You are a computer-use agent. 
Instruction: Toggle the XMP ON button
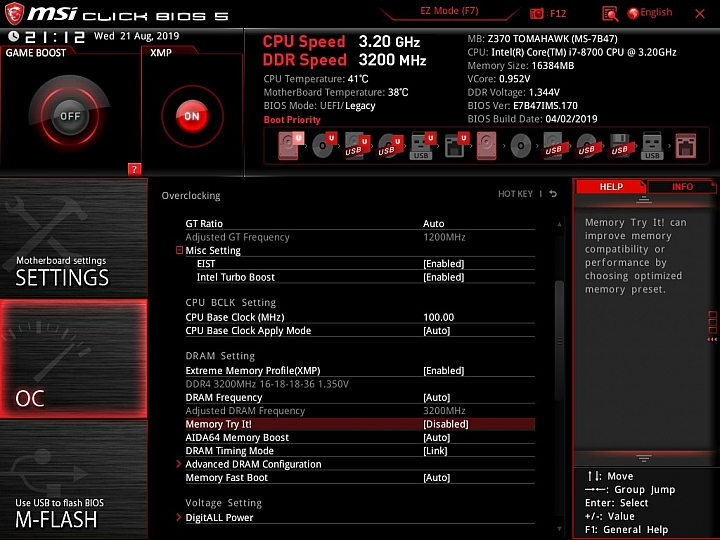[192, 116]
